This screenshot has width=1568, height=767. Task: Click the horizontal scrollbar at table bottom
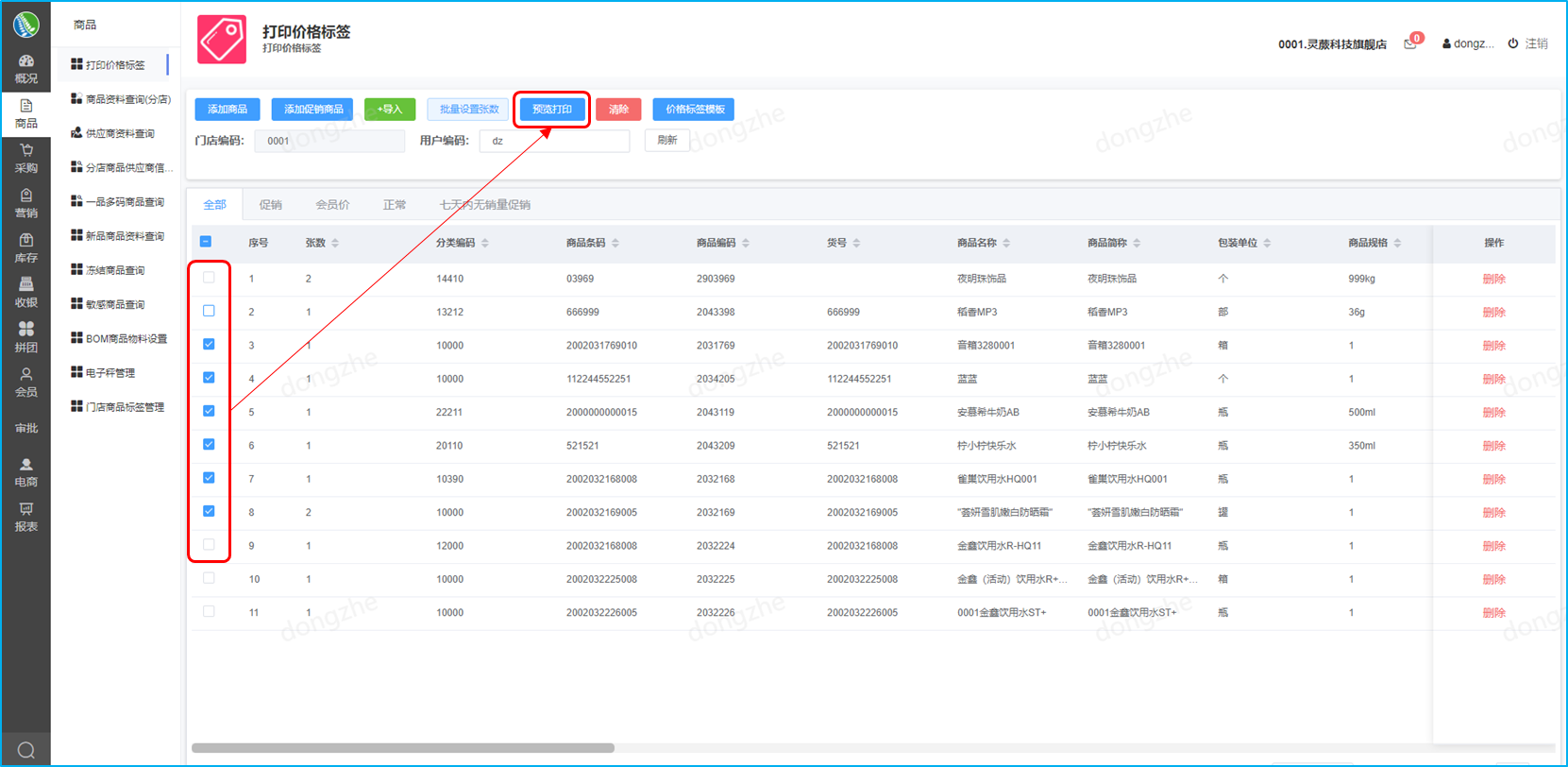click(x=403, y=748)
